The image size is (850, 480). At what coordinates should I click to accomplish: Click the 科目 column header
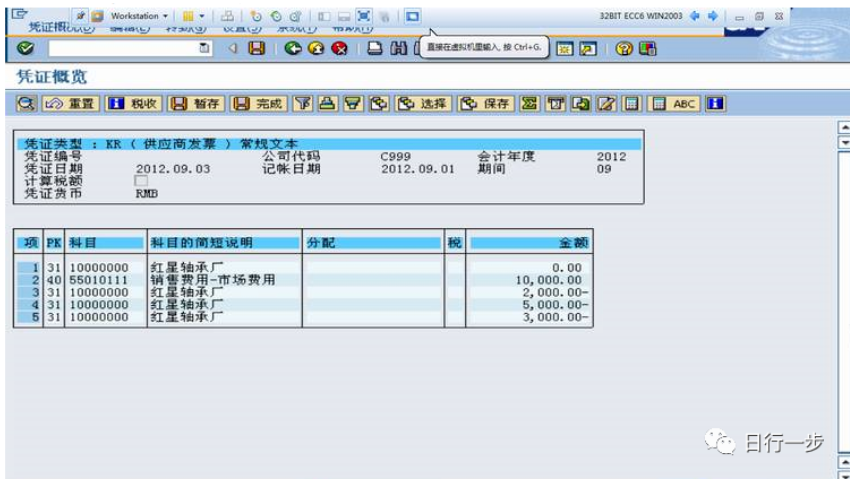point(105,242)
